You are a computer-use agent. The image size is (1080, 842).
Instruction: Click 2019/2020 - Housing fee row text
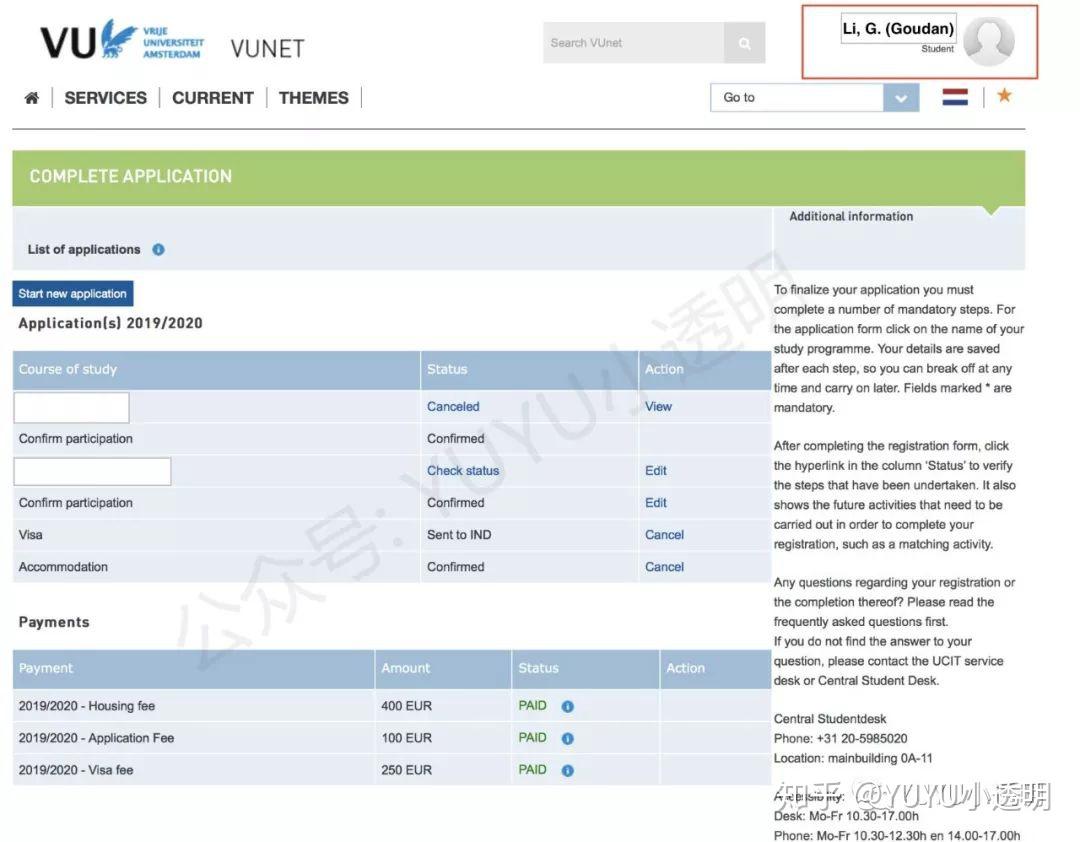(87, 706)
